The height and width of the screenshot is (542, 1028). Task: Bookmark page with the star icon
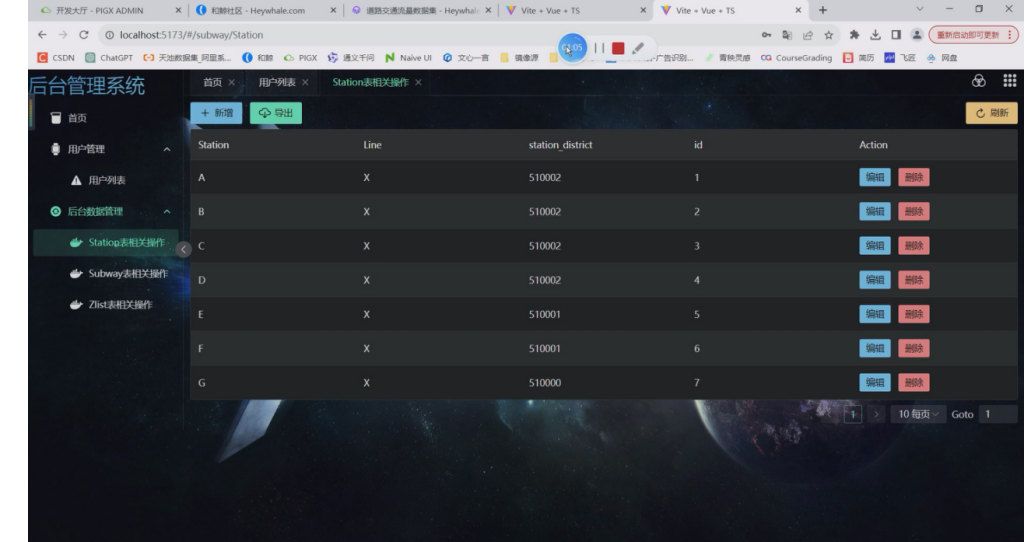point(829,35)
